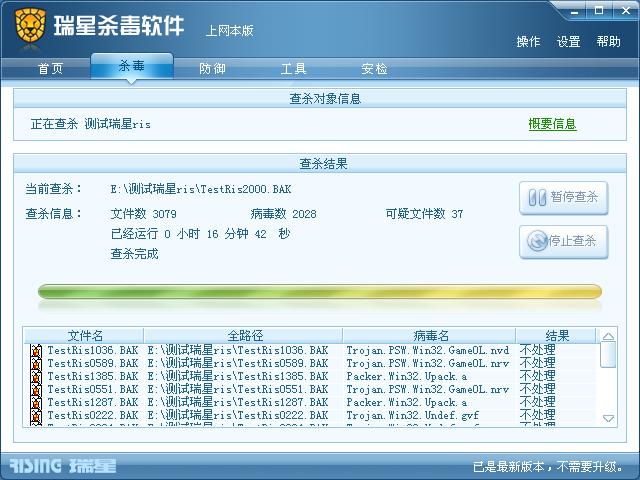Select file name TestRis1287.BAK
Viewport: 640px width, 480px height.
(x=93, y=403)
